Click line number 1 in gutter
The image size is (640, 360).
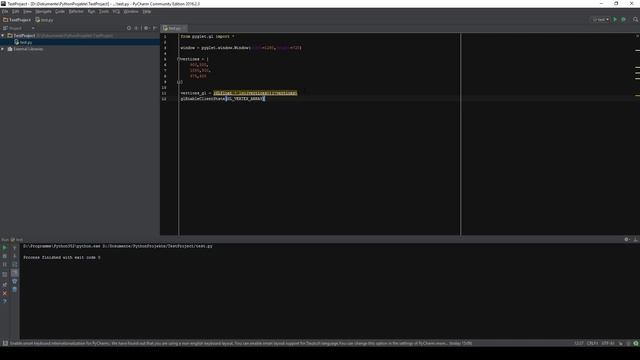pyautogui.click(x=165, y=36)
